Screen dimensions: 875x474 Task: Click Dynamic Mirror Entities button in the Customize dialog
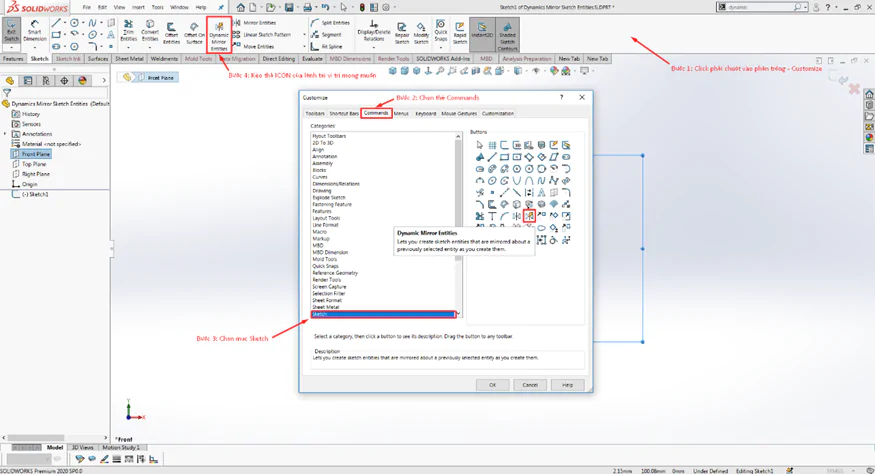pos(529,216)
